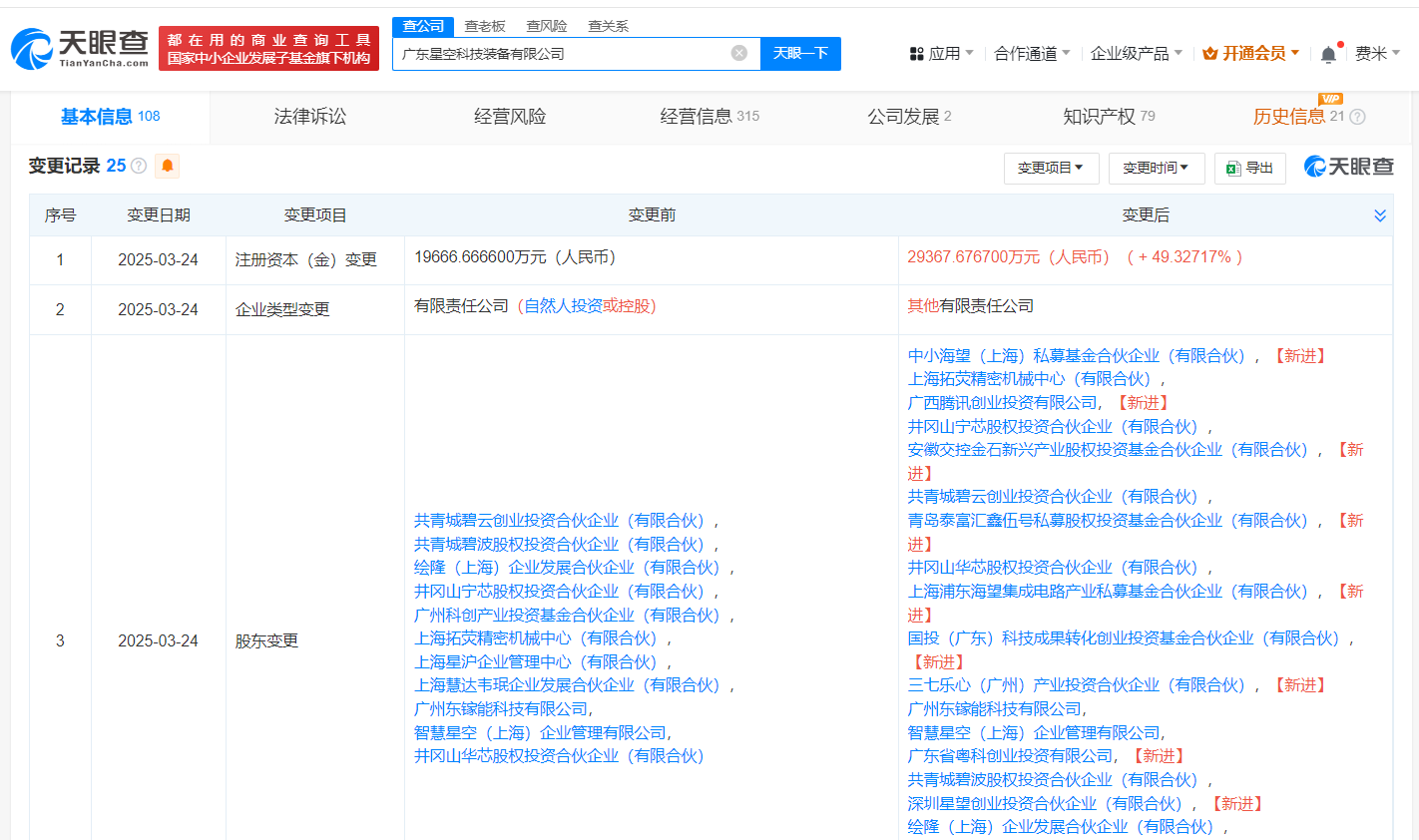
Task: Click the help icon beside 变更记录 25
Action: pos(139,166)
